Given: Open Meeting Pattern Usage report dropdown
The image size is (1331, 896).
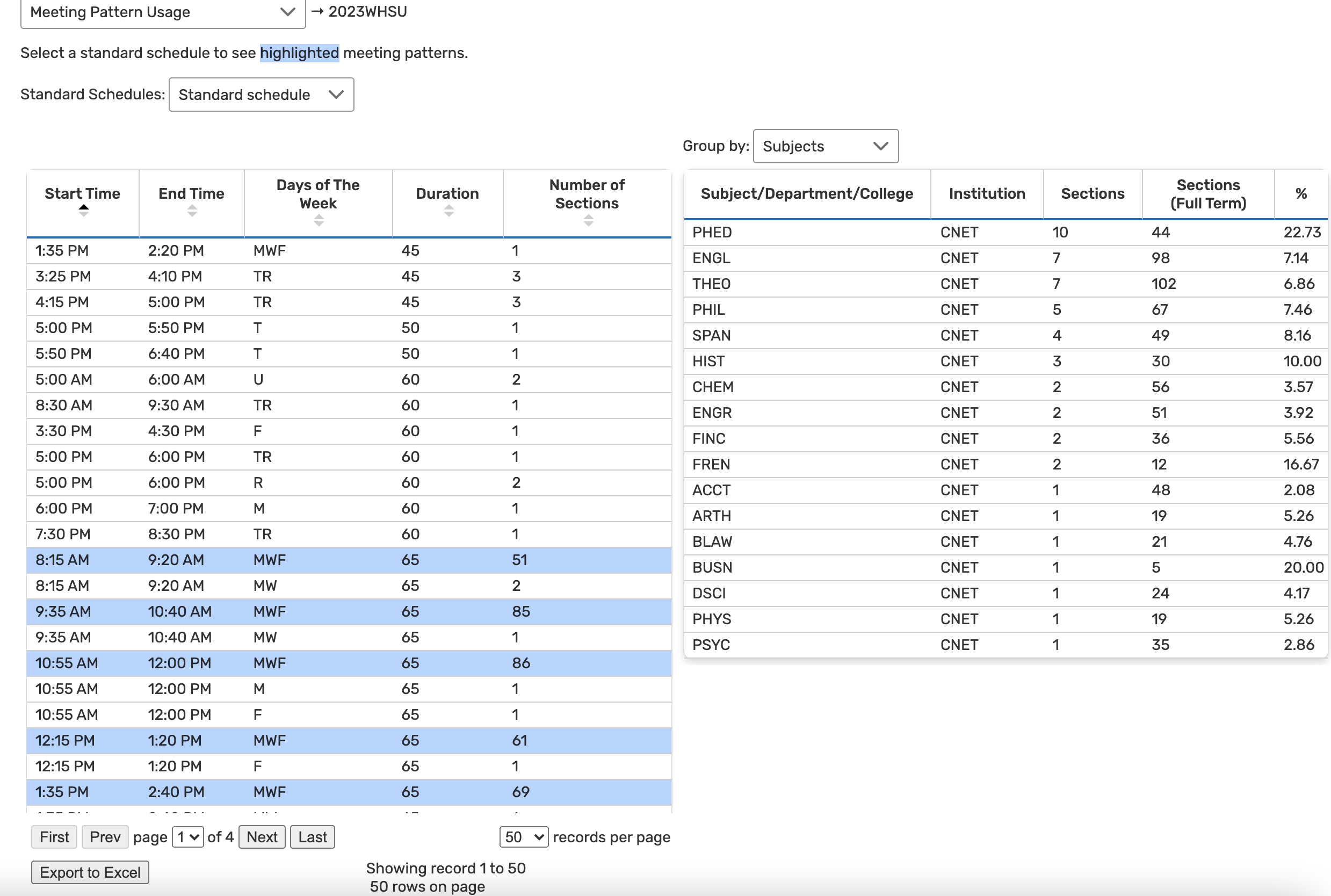Looking at the screenshot, I should coord(163,12).
